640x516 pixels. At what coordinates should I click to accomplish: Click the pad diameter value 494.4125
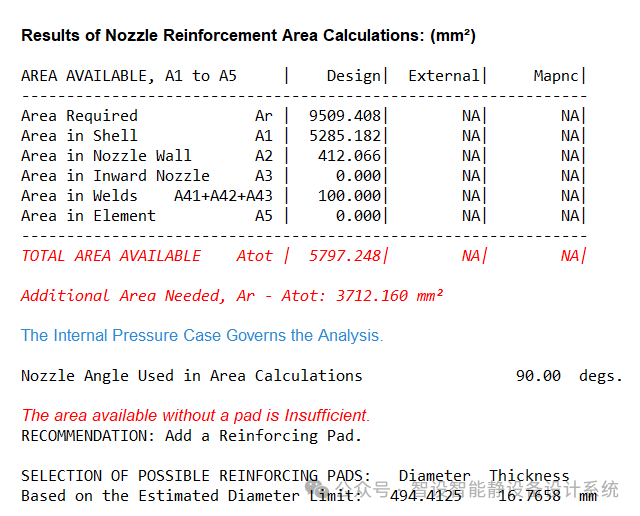point(426,496)
